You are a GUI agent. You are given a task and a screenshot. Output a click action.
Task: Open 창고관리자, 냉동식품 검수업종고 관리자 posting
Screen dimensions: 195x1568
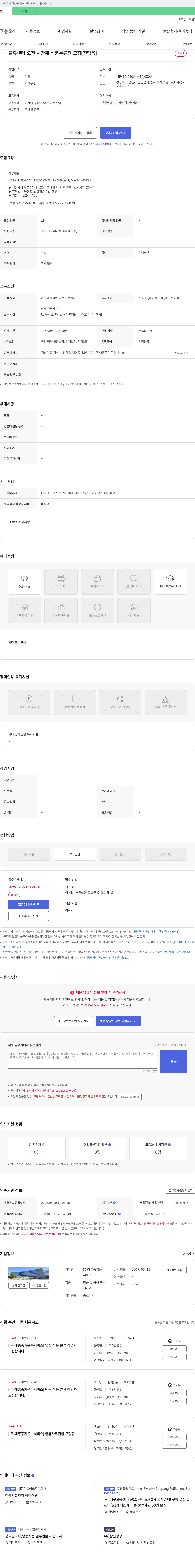34,1536
